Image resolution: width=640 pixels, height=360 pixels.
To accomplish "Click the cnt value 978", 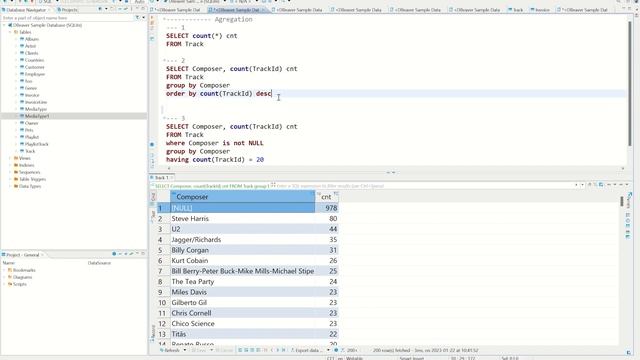I will pyautogui.click(x=327, y=208).
